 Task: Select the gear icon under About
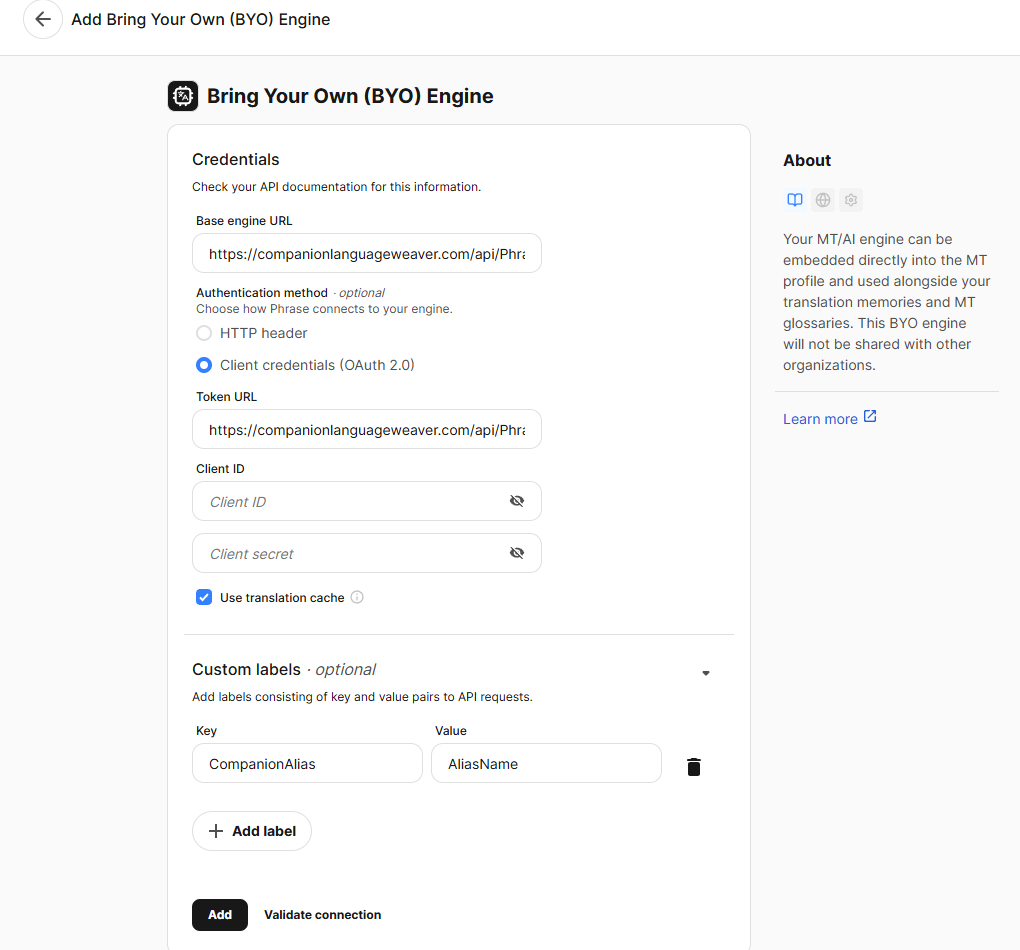(851, 200)
